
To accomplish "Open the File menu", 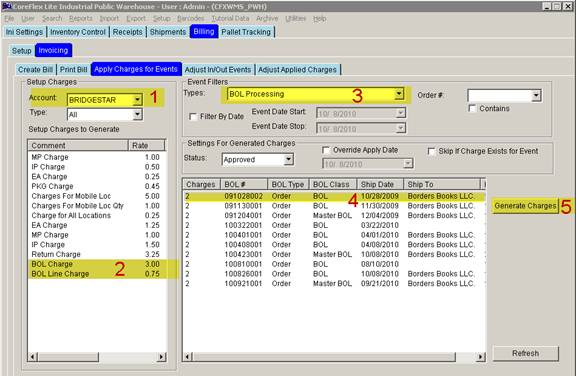I will (x=9, y=18).
